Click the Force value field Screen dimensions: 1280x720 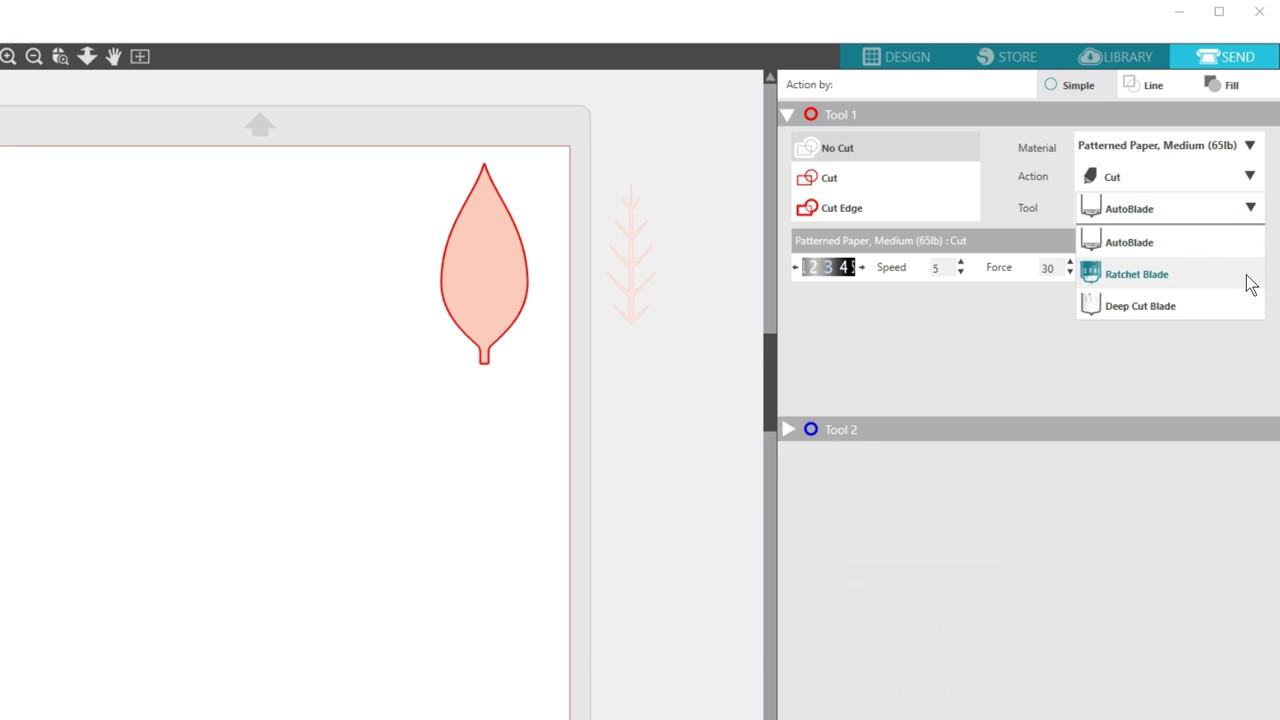(x=1049, y=268)
